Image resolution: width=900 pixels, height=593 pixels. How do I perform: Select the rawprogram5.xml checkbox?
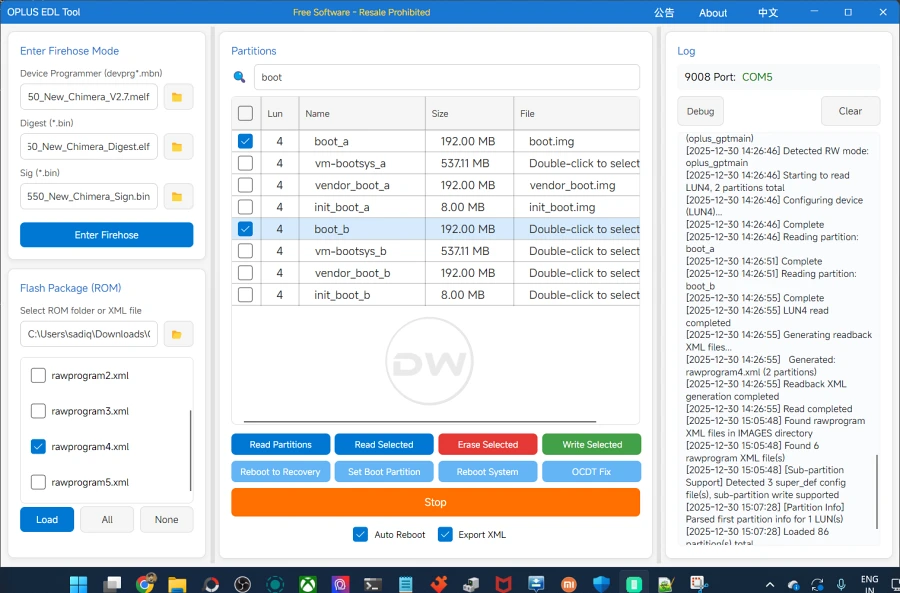38,482
